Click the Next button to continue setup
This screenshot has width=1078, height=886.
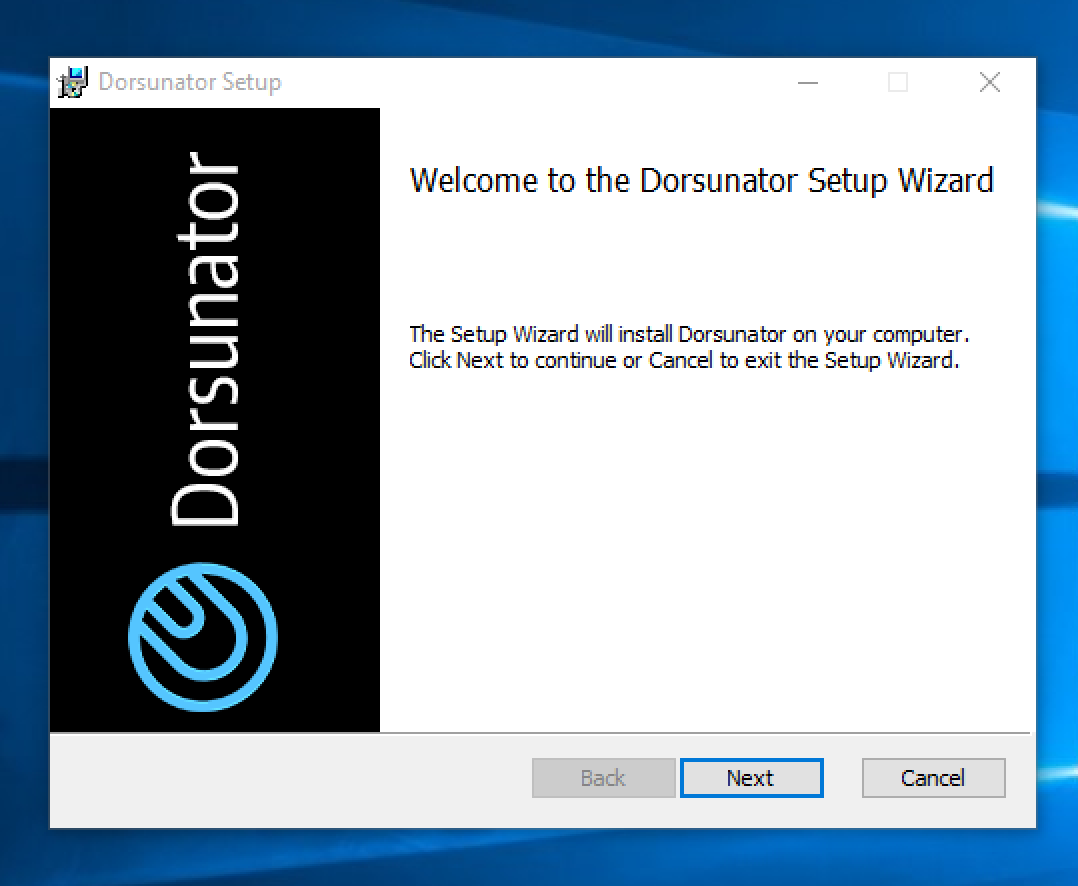pos(751,778)
